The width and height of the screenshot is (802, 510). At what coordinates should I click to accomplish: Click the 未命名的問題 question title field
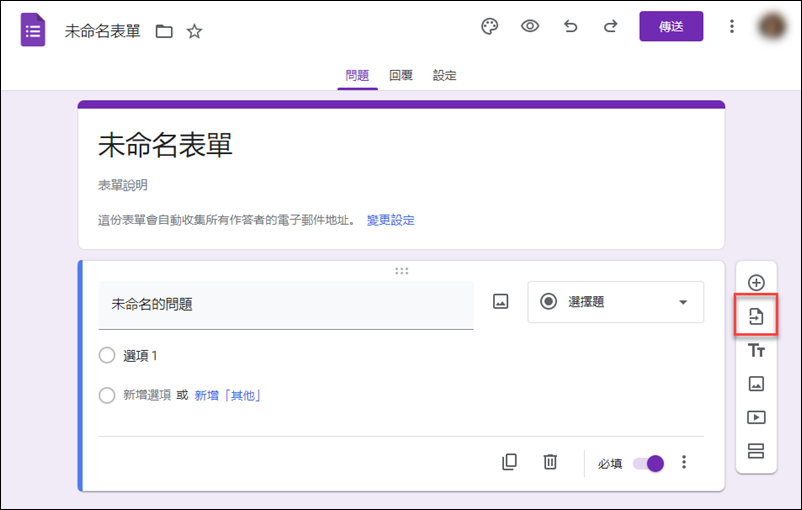tap(286, 305)
